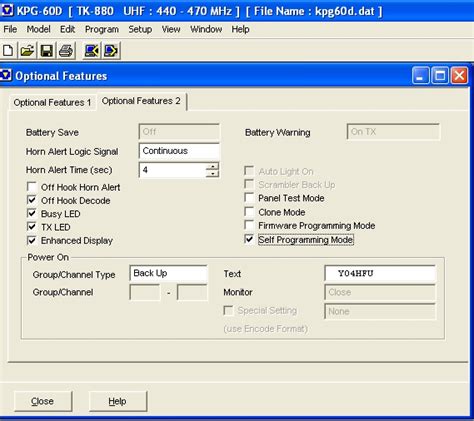Click the Power On group label
Viewport: 474px width, 421px height.
tap(48, 257)
